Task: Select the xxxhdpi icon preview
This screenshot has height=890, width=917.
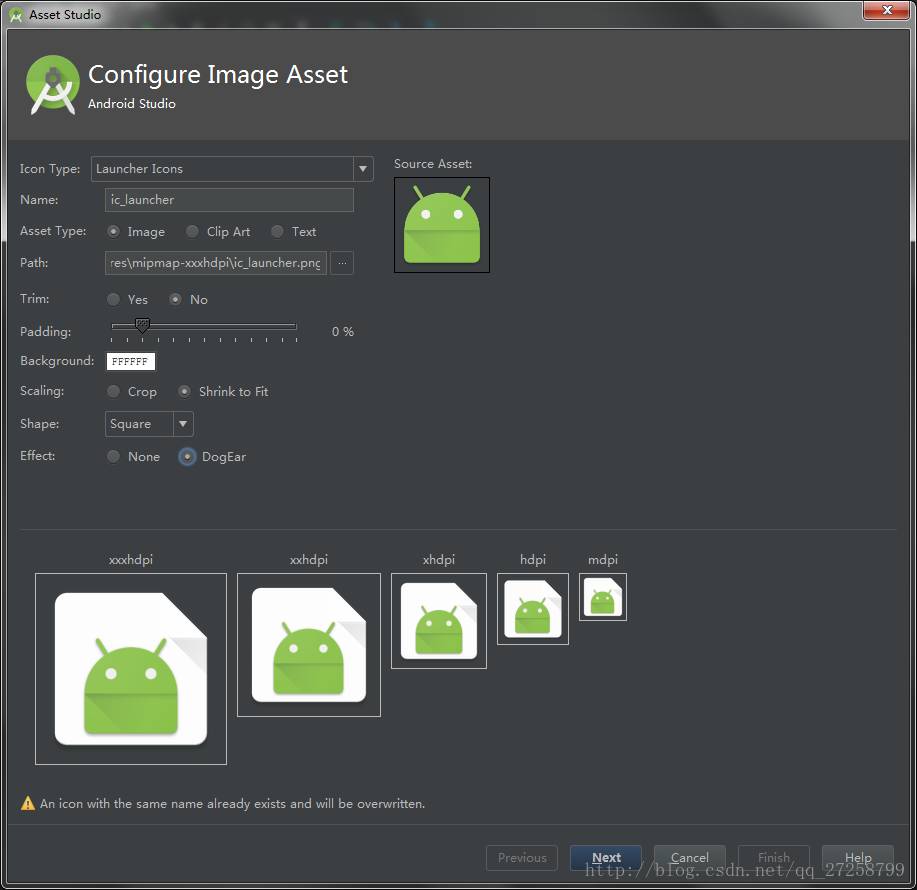Action: pos(131,669)
